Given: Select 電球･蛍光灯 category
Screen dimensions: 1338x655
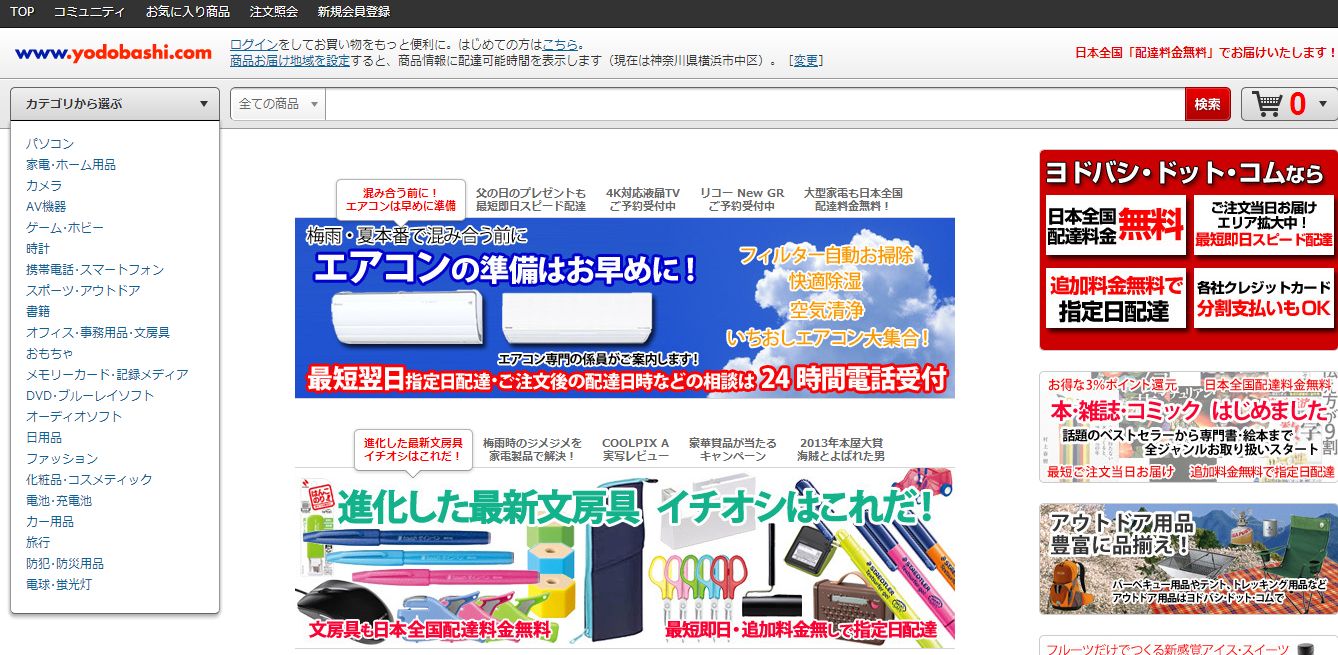Looking at the screenshot, I should click(59, 585).
